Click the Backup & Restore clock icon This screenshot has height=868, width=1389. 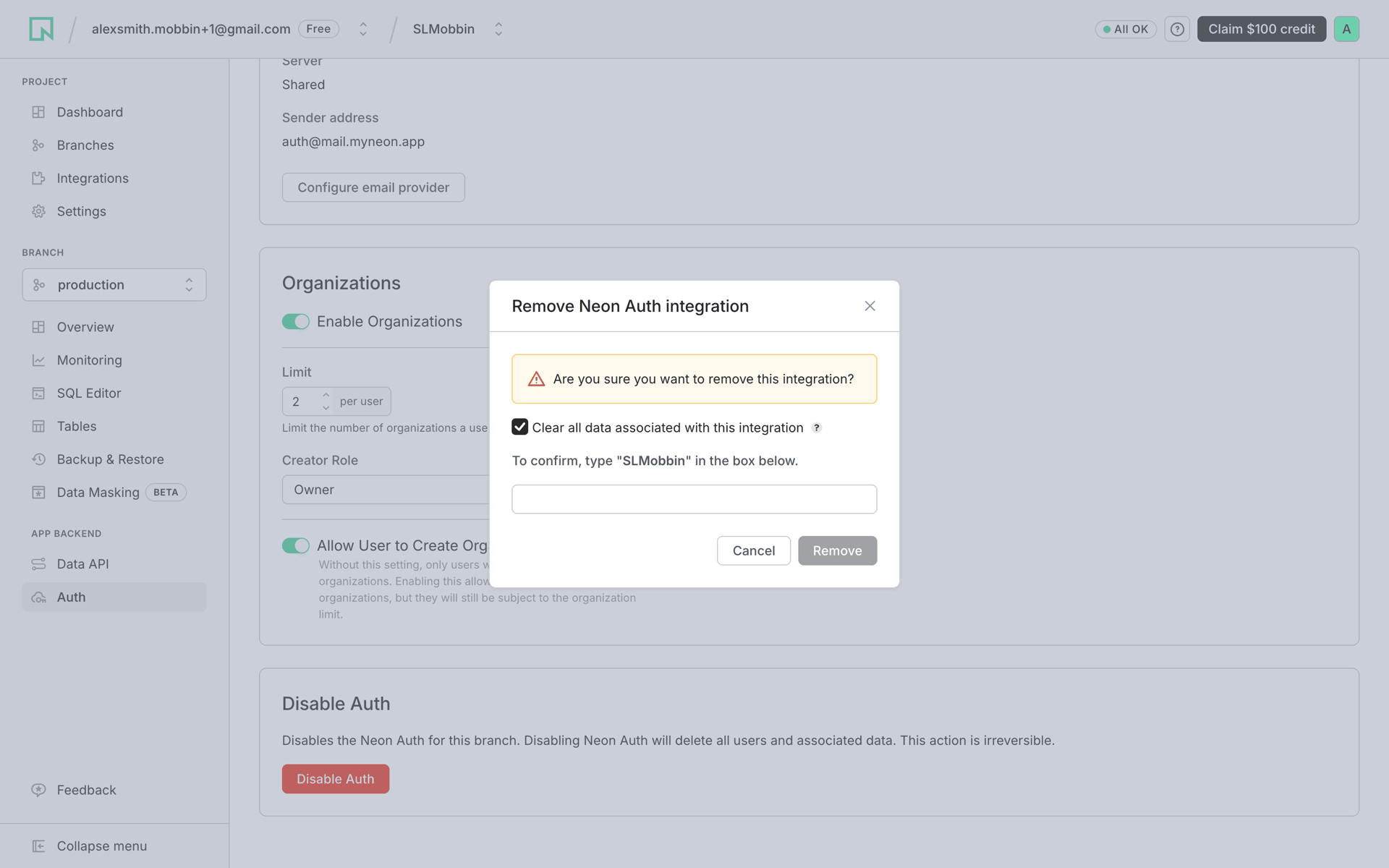click(x=38, y=459)
